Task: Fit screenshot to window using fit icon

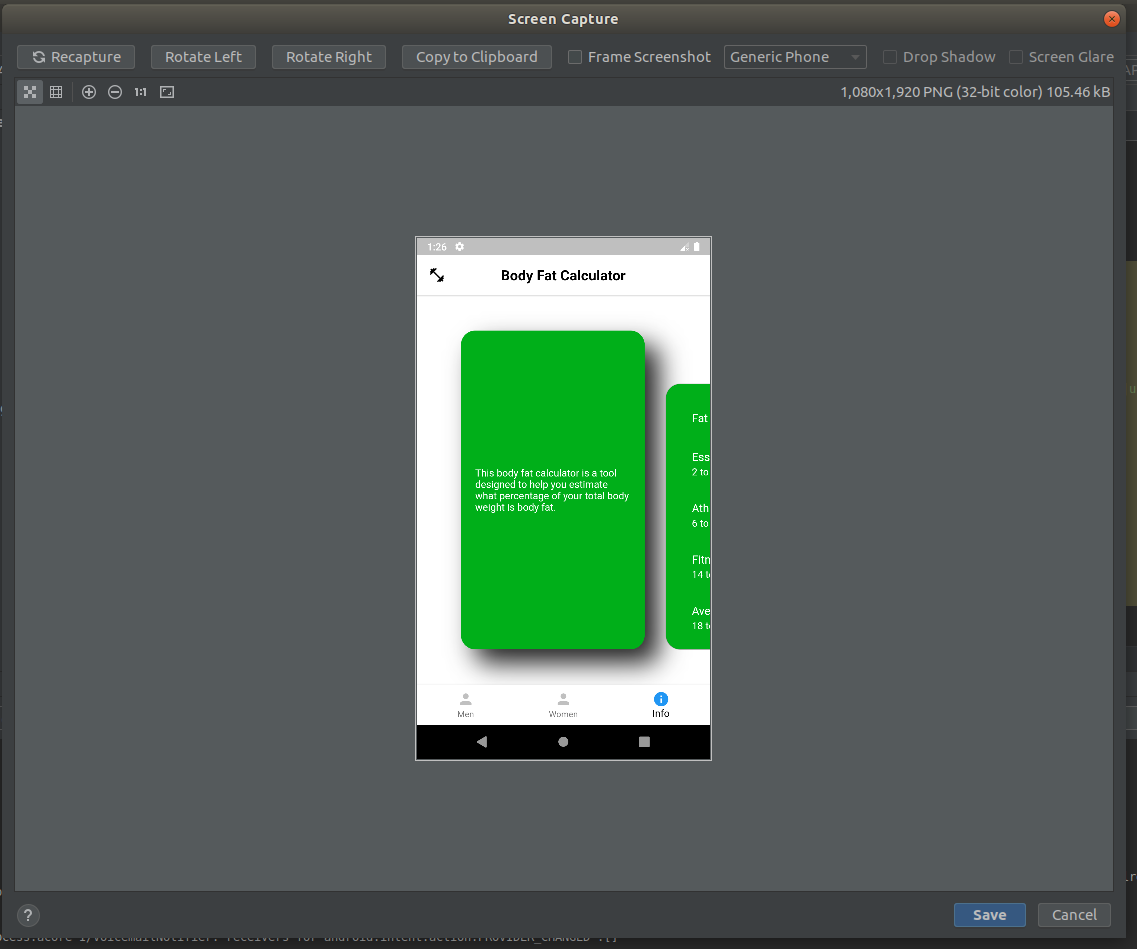Action: point(166,91)
